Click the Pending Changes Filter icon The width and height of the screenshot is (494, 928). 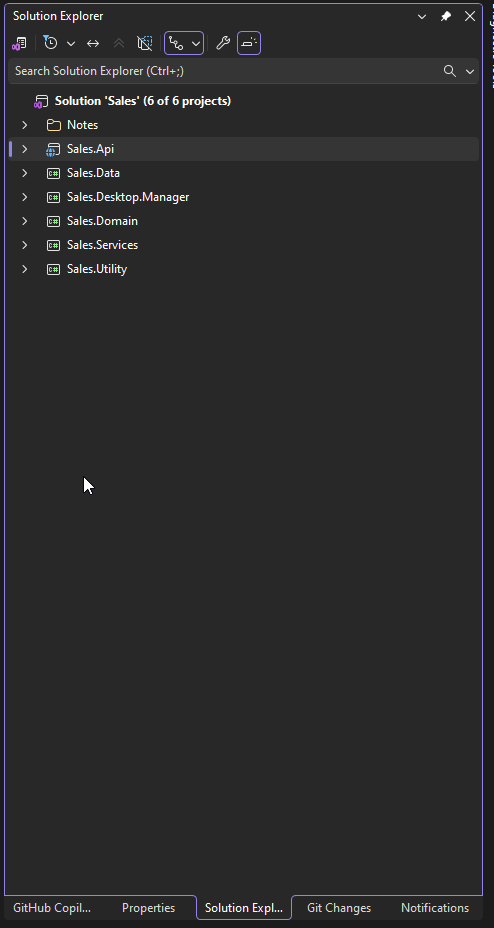point(51,43)
